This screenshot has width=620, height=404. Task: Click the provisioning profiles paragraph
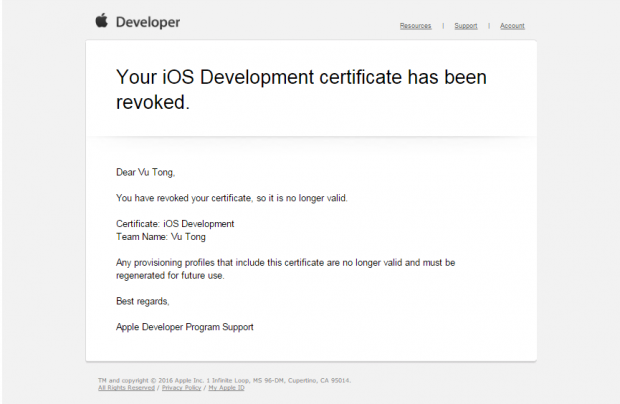point(285,262)
